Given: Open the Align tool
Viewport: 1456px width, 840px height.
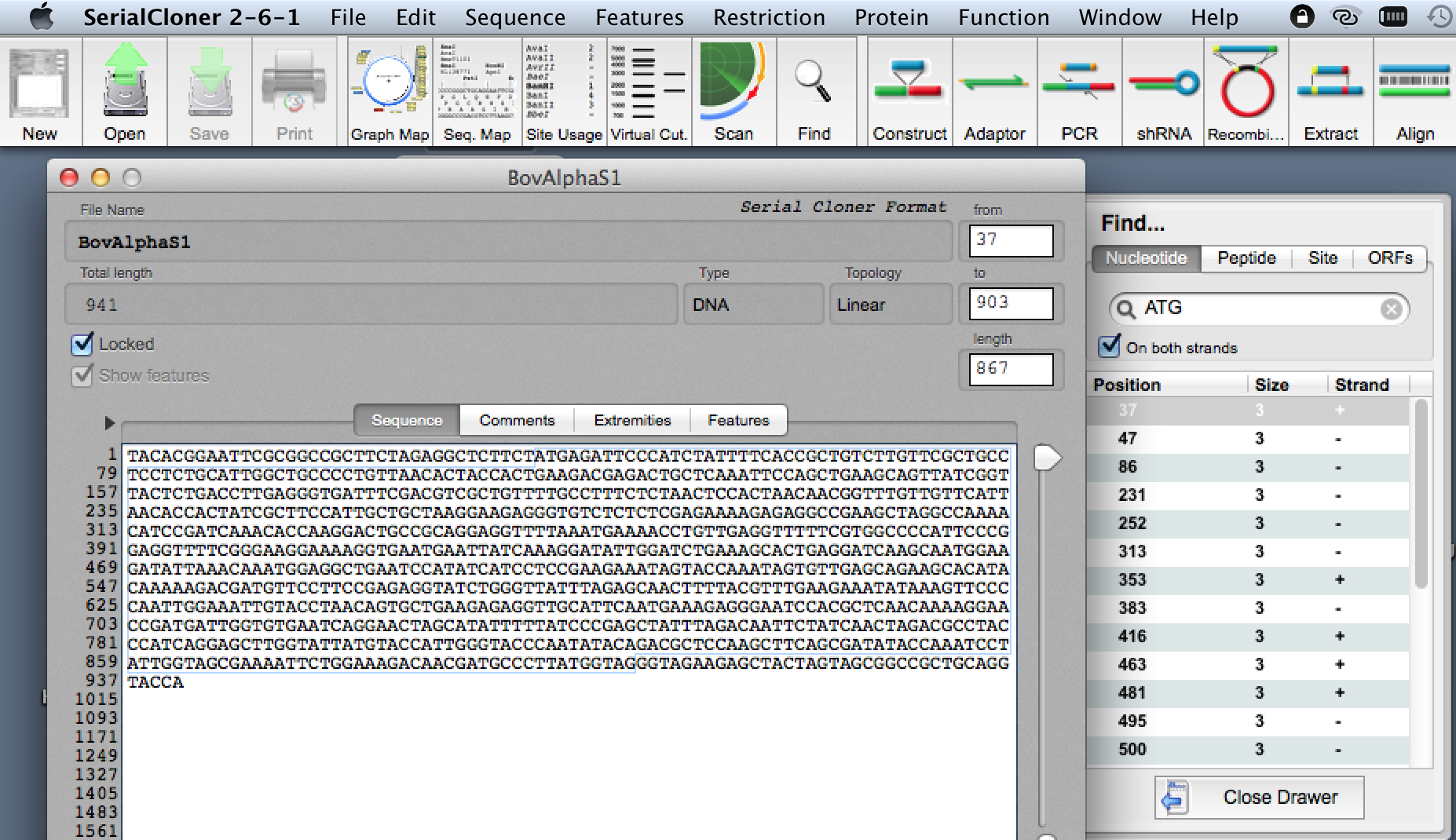Looking at the screenshot, I should 1415,93.
